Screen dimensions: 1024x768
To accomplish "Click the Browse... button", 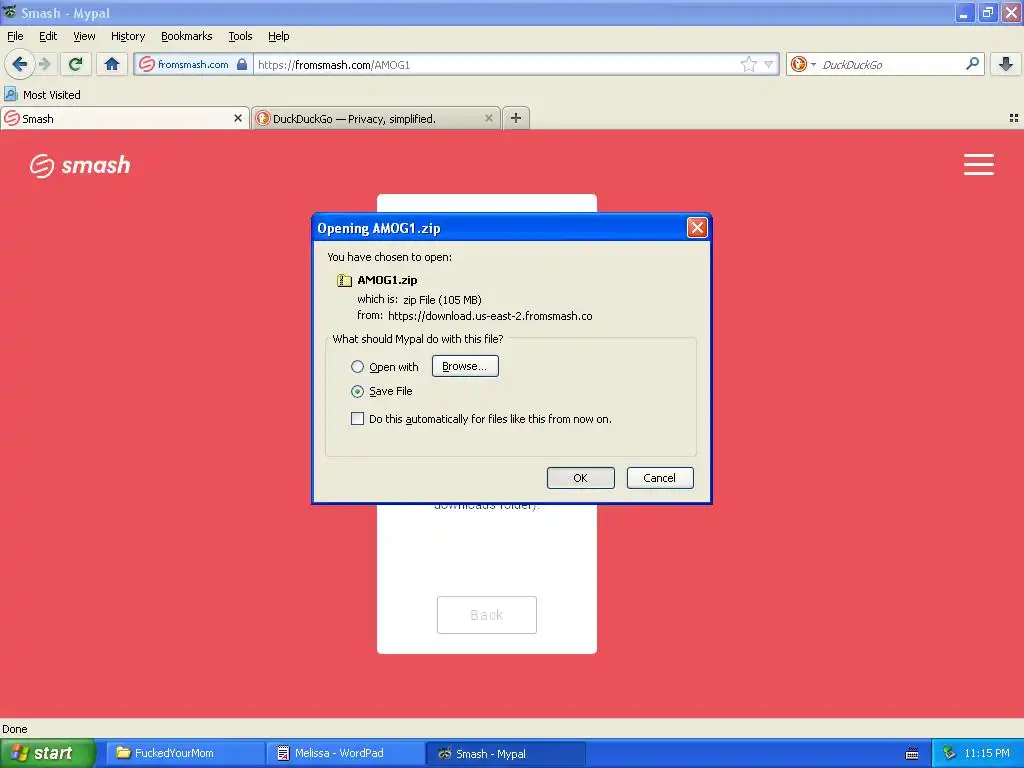I will [465, 366].
